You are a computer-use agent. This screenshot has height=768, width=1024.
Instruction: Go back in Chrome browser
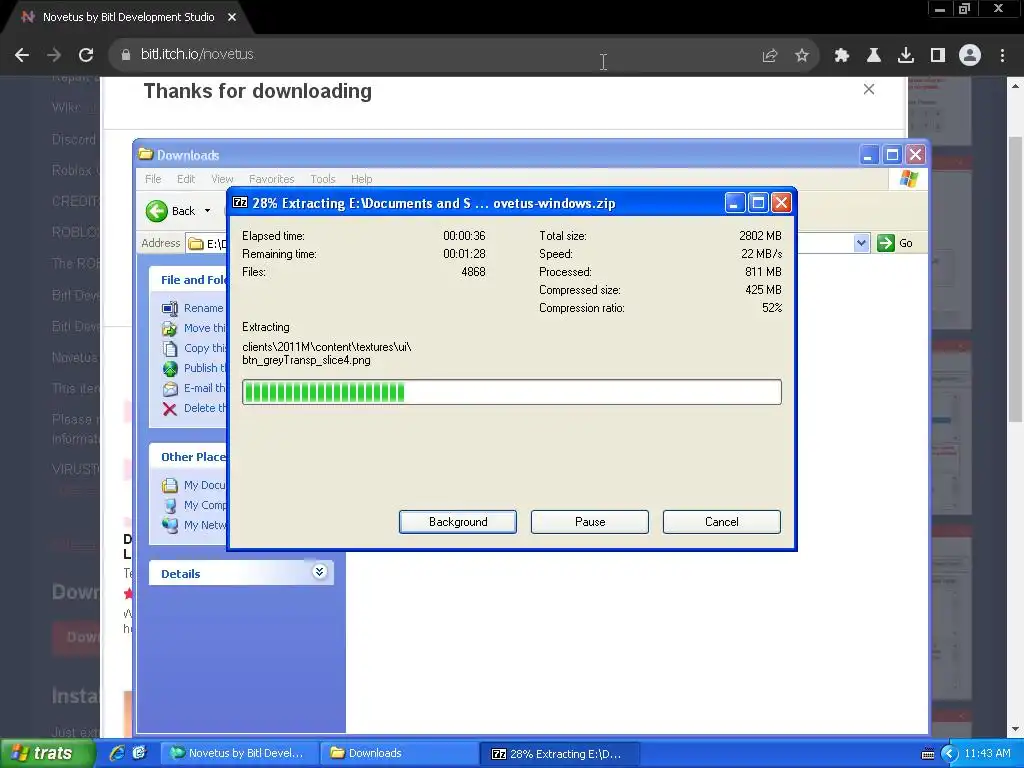tap(22, 55)
